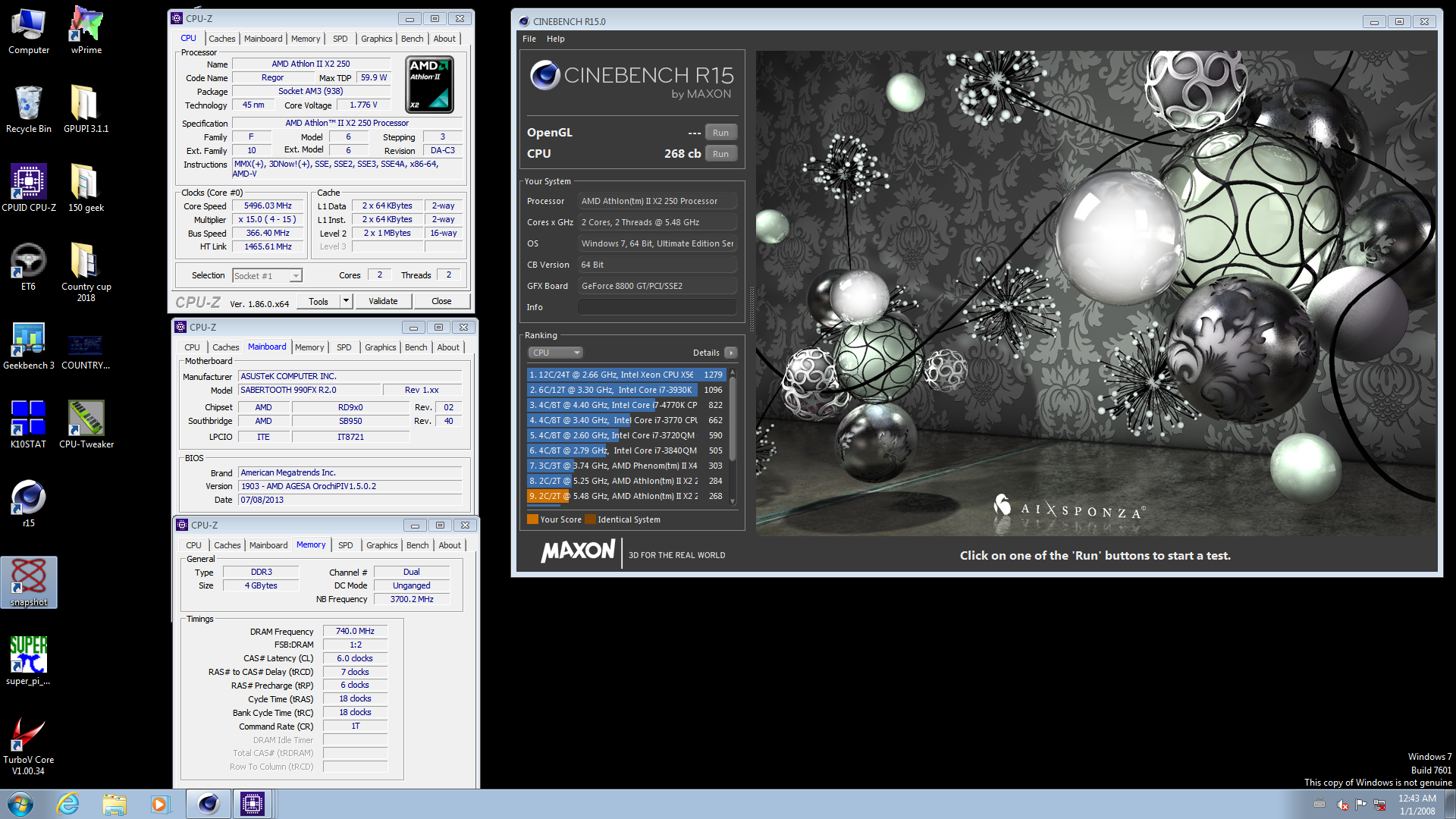
Task: Open the Socket #1 selection dropdown
Action: pyautogui.click(x=268, y=276)
